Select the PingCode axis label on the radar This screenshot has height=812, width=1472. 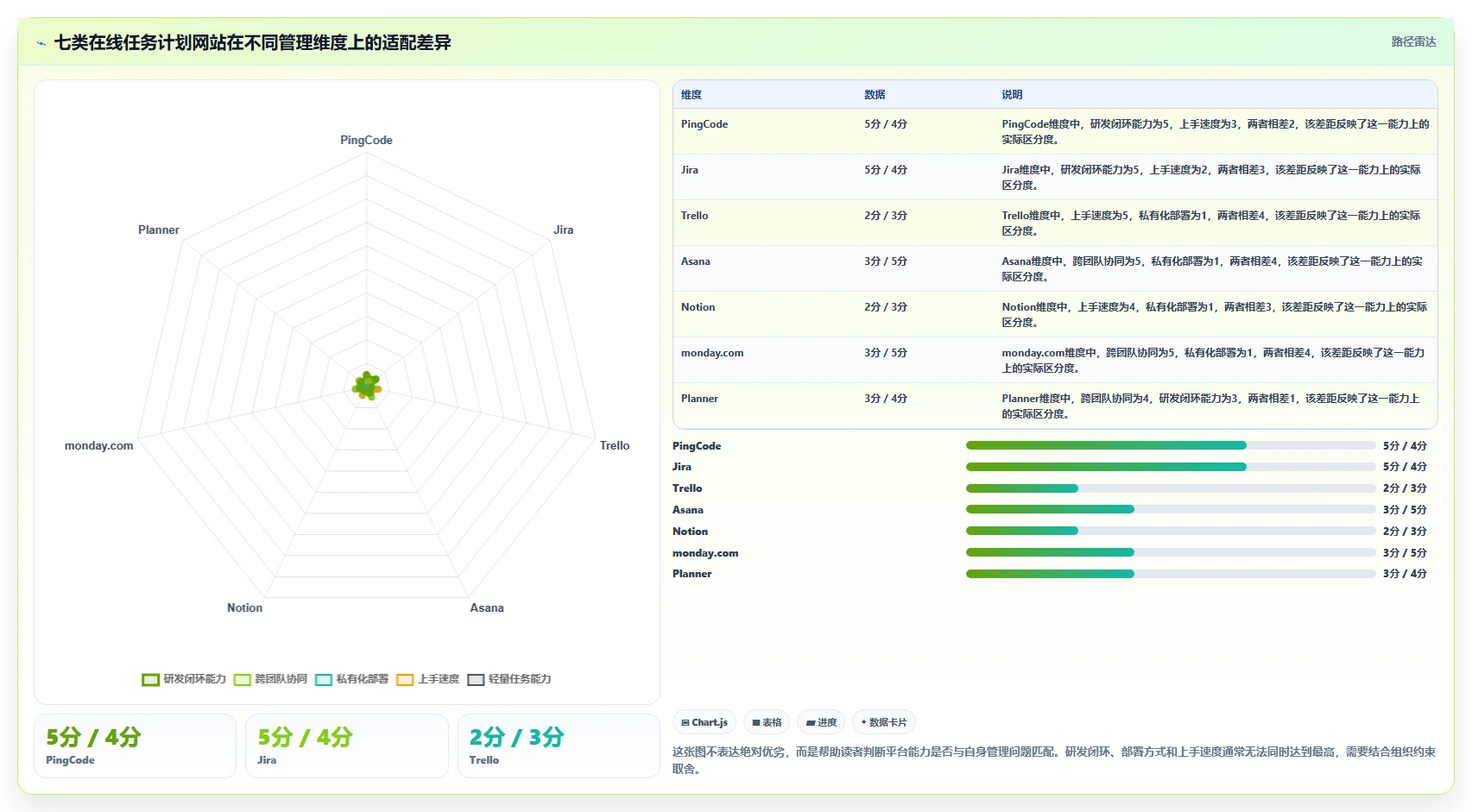(x=366, y=140)
